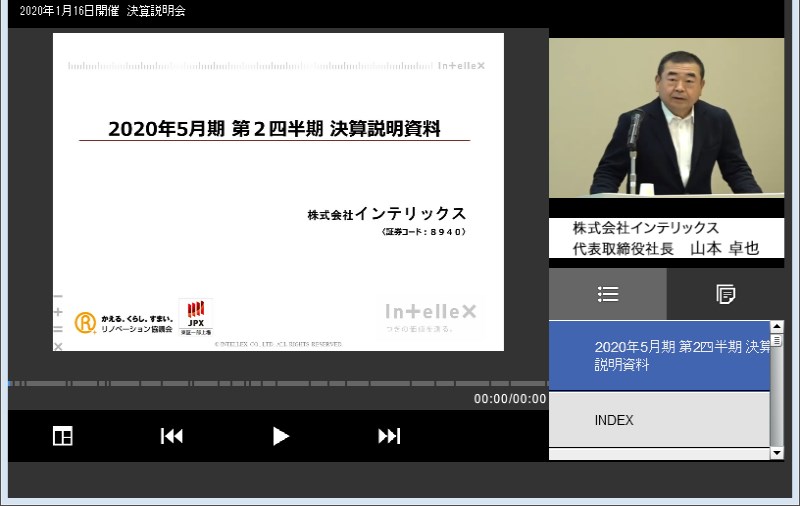Click the chapter list scroll up arrow
800x506 pixels.
point(777,326)
